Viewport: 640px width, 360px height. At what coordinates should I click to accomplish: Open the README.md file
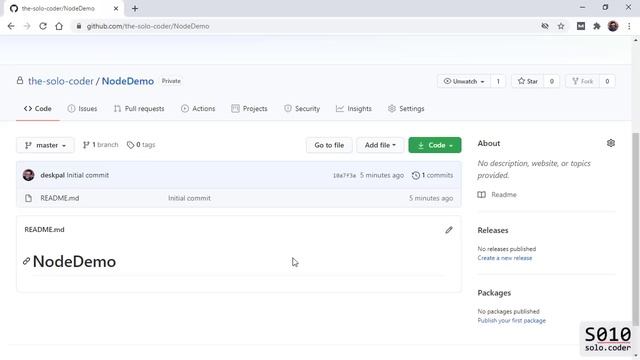pos(60,198)
